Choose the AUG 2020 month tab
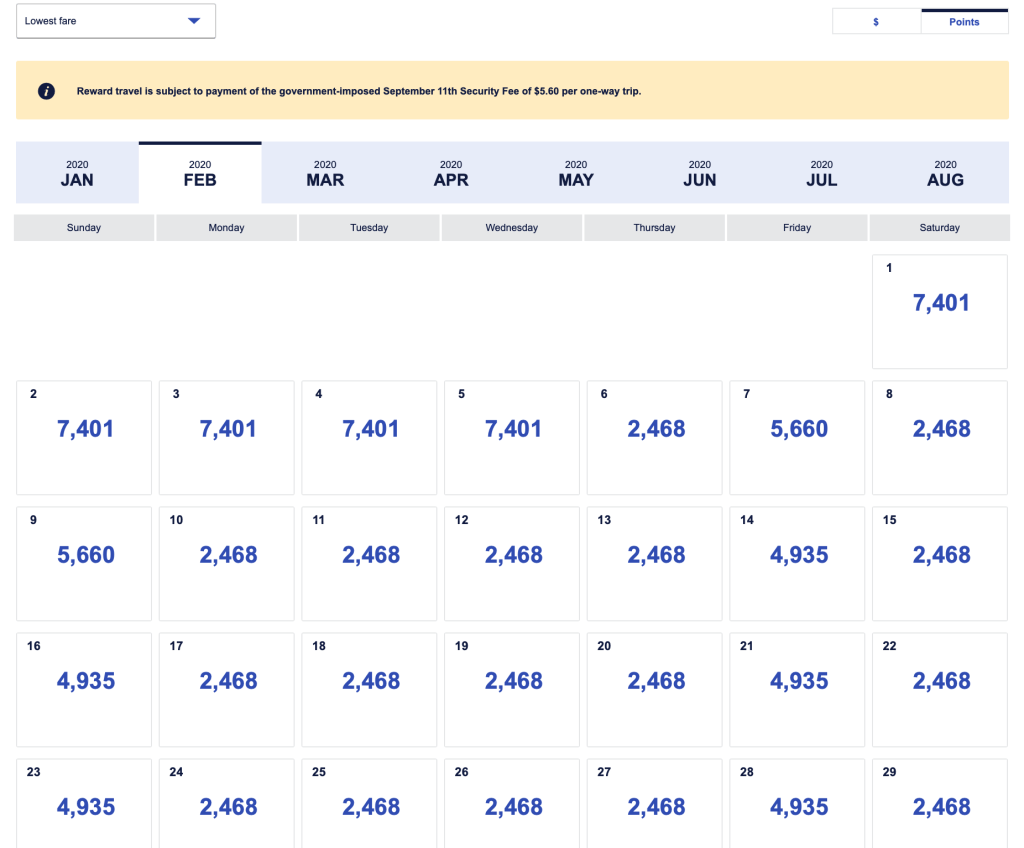 point(945,173)
